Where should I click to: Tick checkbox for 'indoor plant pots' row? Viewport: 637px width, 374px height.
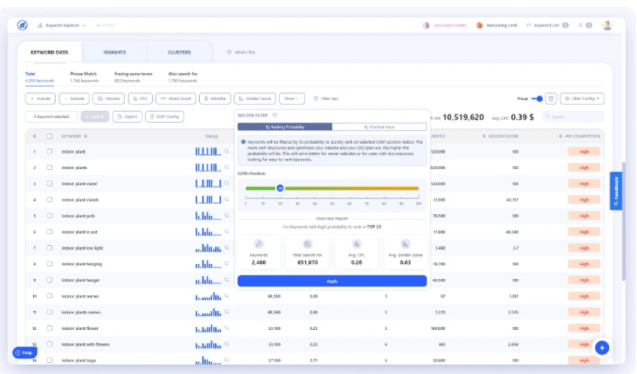[50, 216]
